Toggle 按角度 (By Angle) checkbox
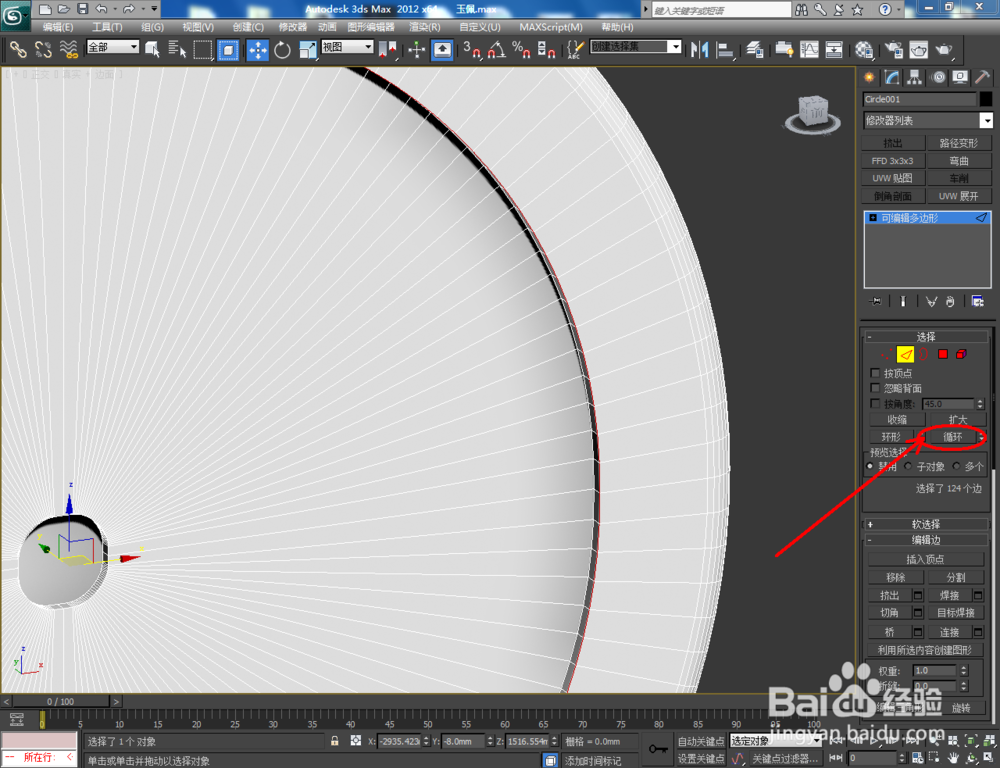This screenshot has width=1000, height=768. coord(875,404)
